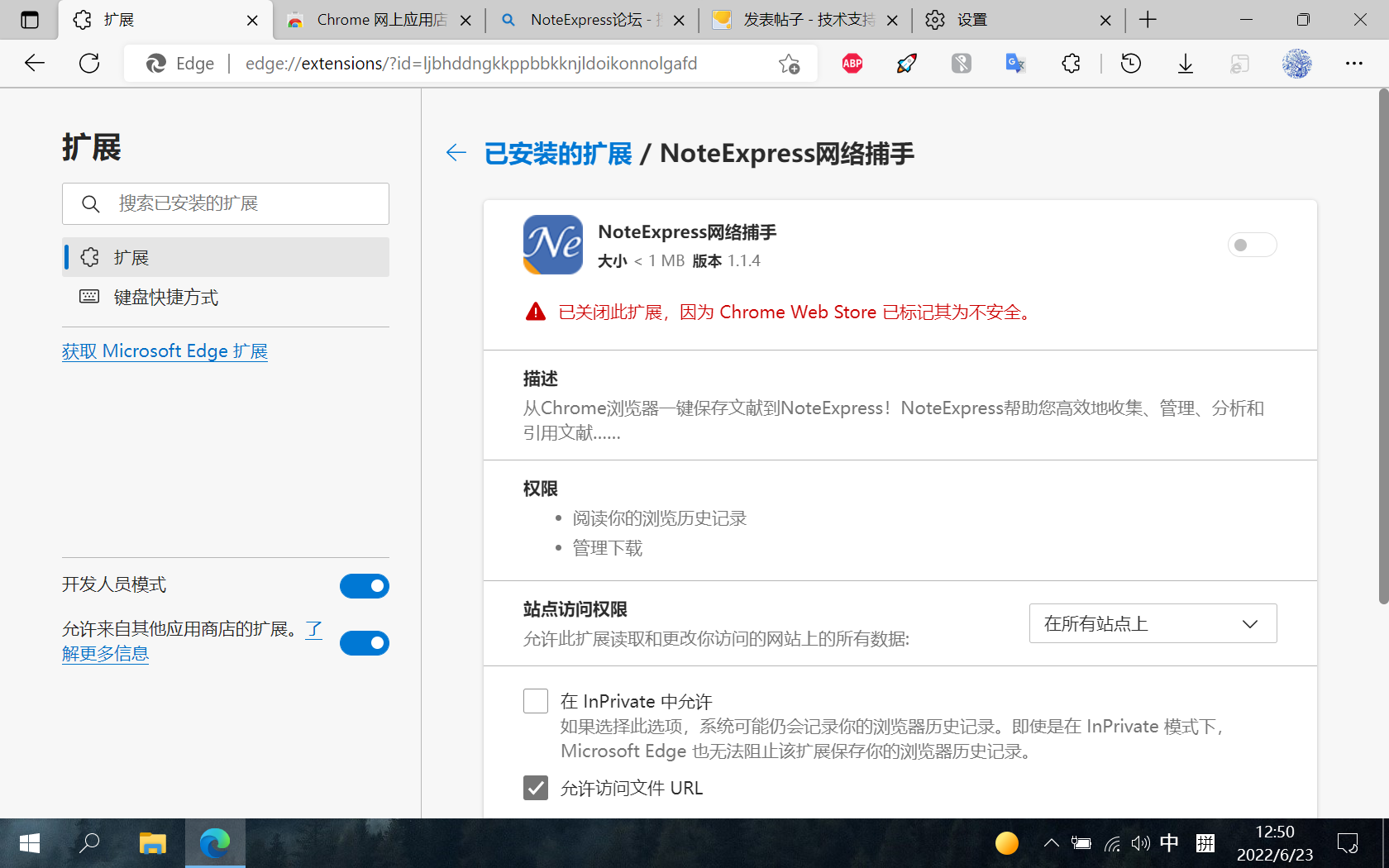Select 扩展 in left sidebar
The image size is (1389, 868).
226,257
